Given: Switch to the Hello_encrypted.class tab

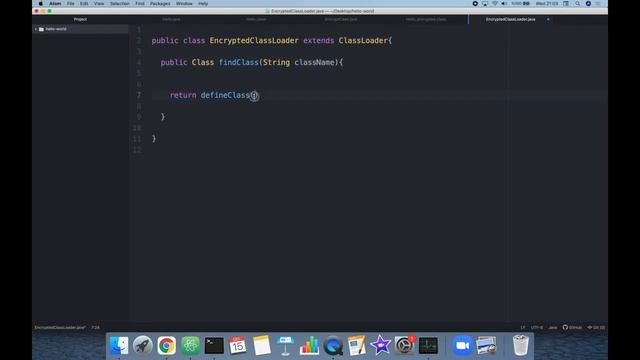Looking at the screenshot, I should (426, 19).
